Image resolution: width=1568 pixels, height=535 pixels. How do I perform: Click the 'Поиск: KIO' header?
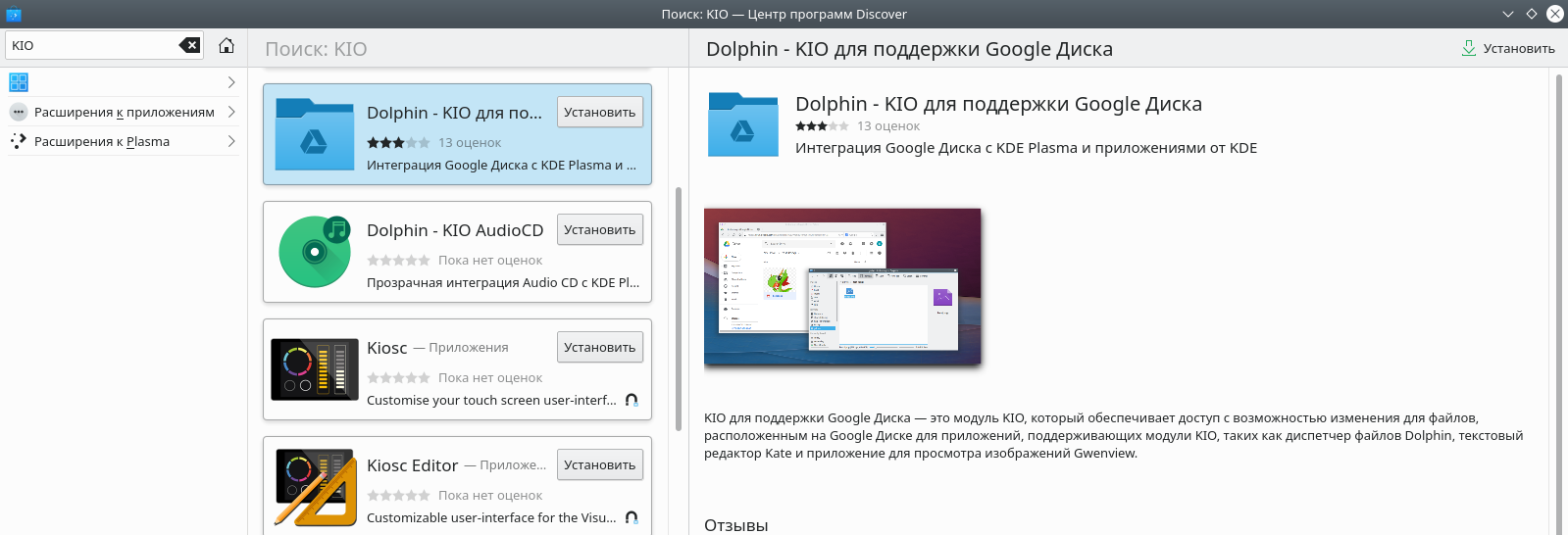316,49
